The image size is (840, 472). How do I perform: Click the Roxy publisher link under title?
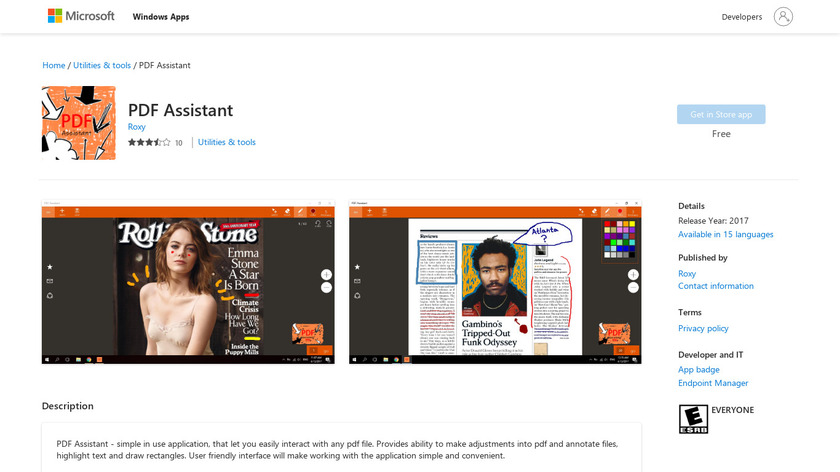(x=137, y=127)
